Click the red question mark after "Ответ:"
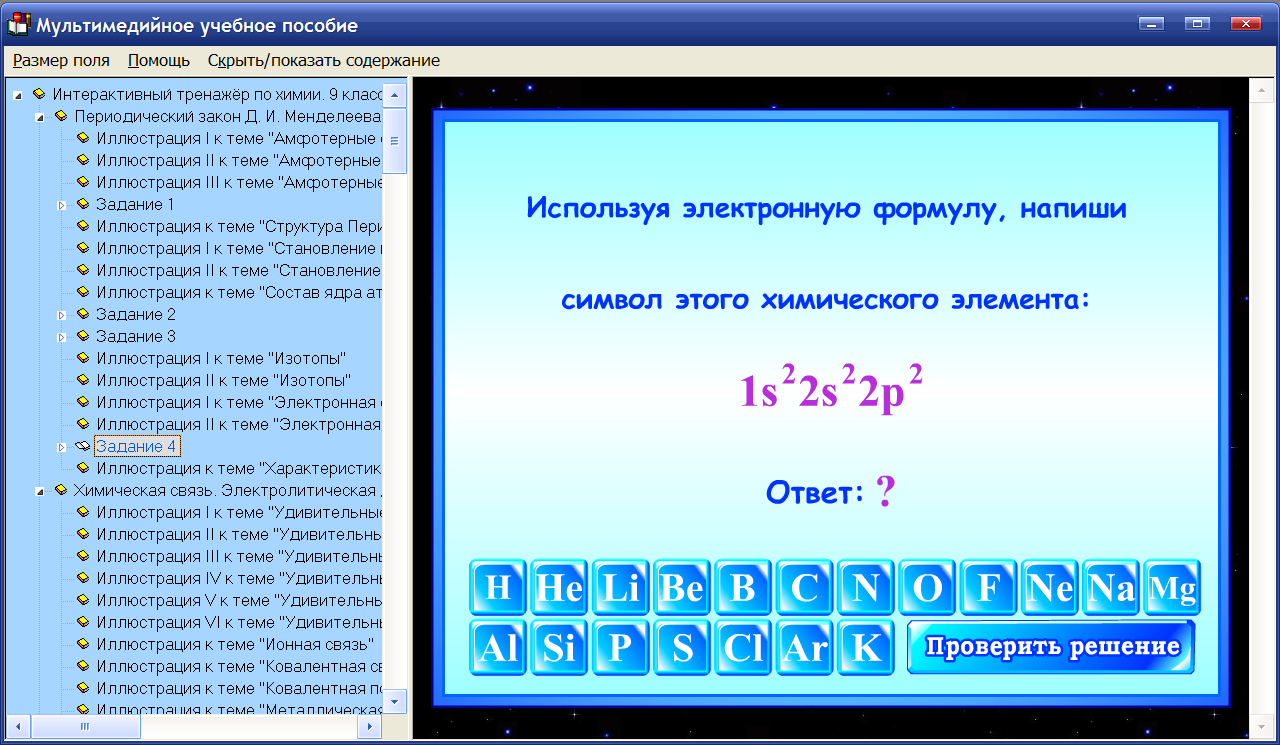1280x745 pixels. click(886, 489)
